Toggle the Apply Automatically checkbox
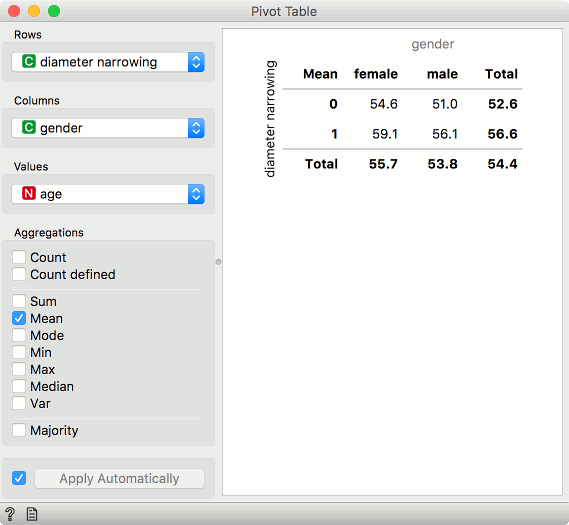Image resolution: width=569 pixels, height=525 pixels. pos(19,478)
